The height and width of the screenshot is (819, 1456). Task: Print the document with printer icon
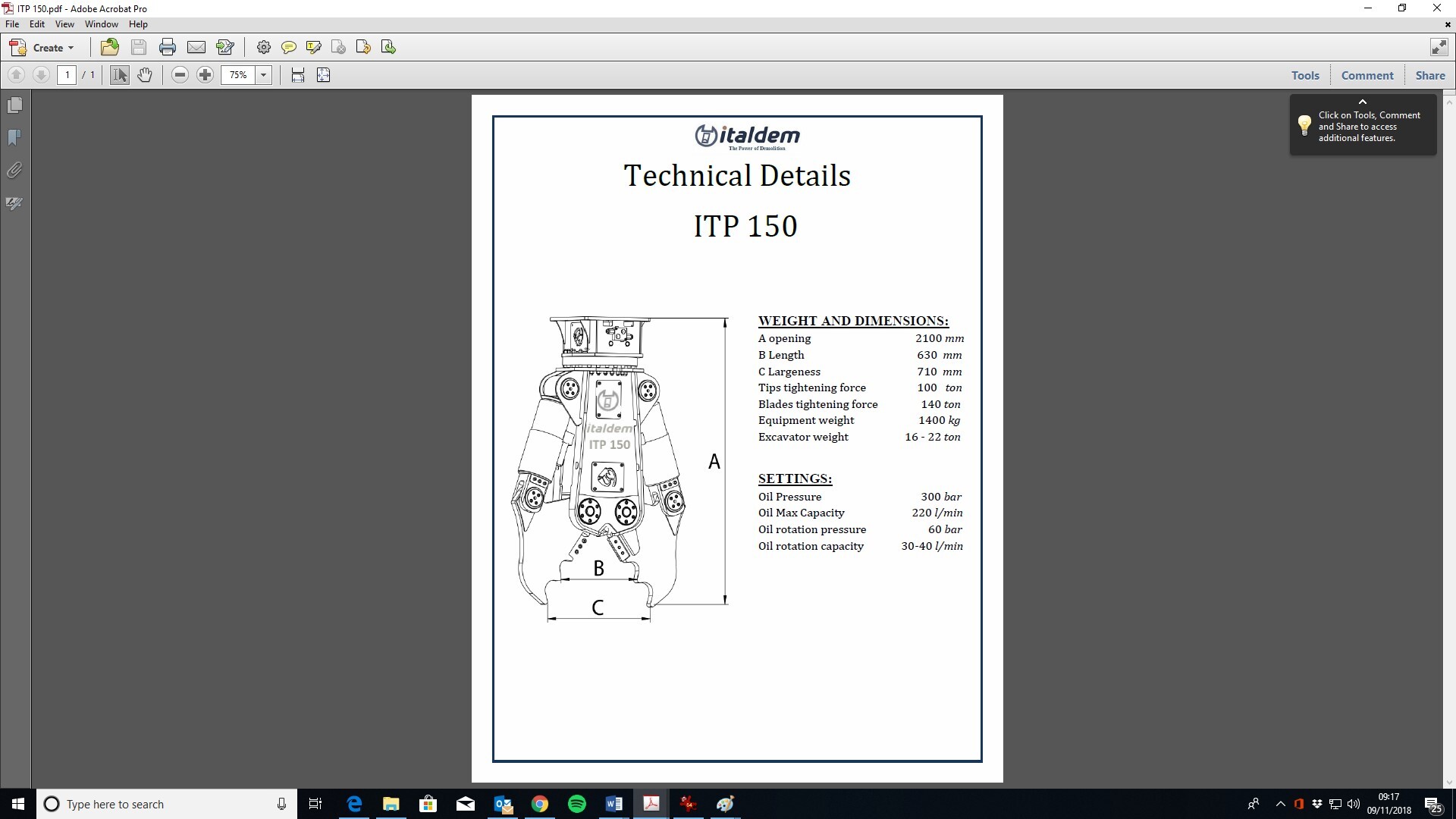pos(168,48)
